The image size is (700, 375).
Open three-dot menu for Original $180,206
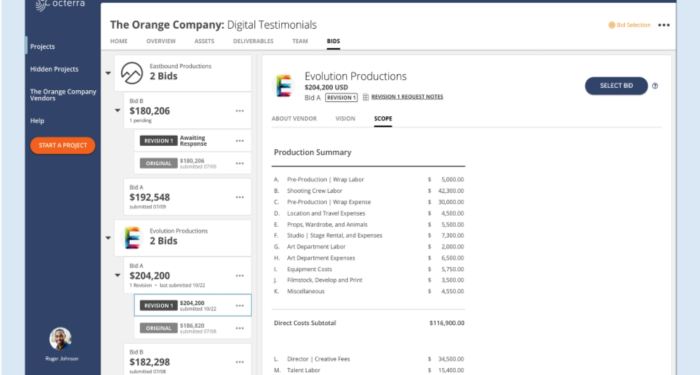click(x=240, y=163)
